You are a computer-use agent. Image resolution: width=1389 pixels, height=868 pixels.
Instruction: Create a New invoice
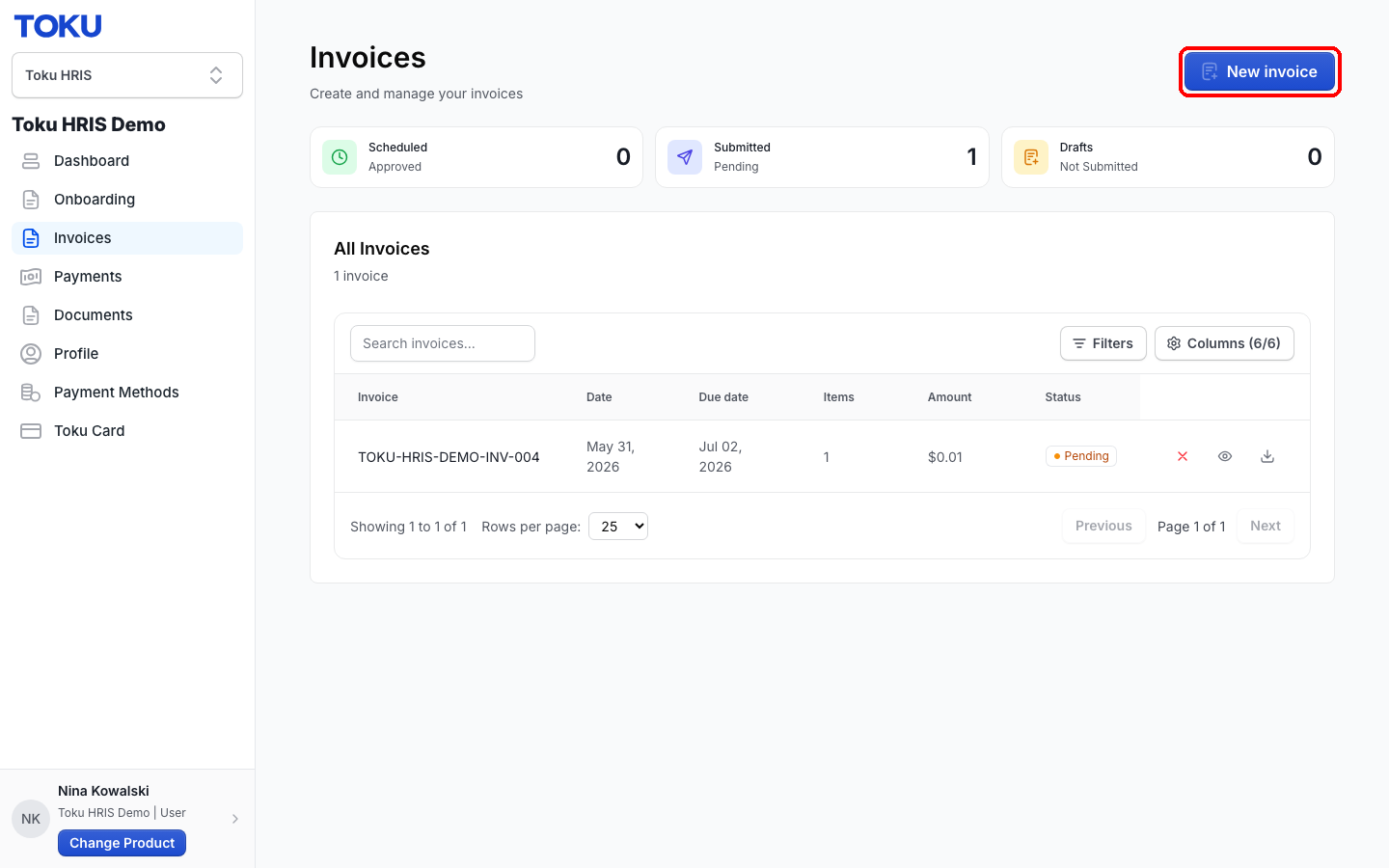click(1260, 71)
